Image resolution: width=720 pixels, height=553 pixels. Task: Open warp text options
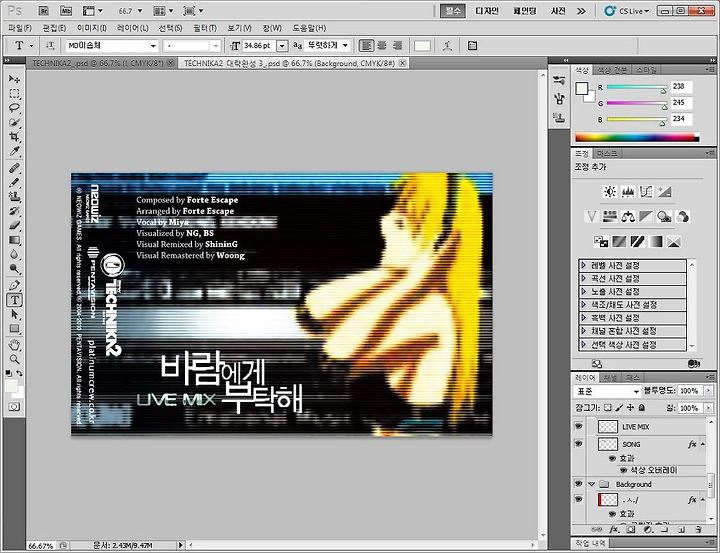pyautogui.click(x=448, y=45)
